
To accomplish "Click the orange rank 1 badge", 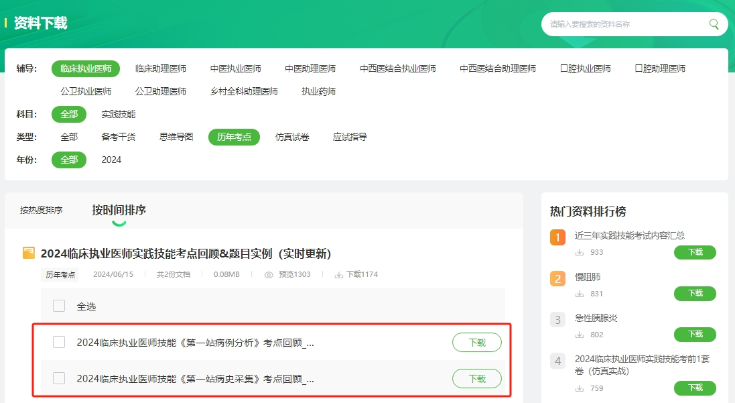I will (558, 236).
